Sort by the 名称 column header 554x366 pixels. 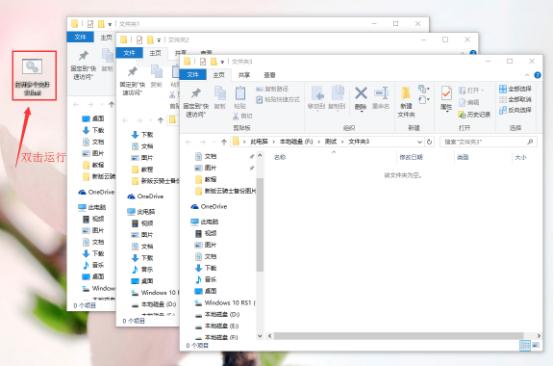click(280, 157)
